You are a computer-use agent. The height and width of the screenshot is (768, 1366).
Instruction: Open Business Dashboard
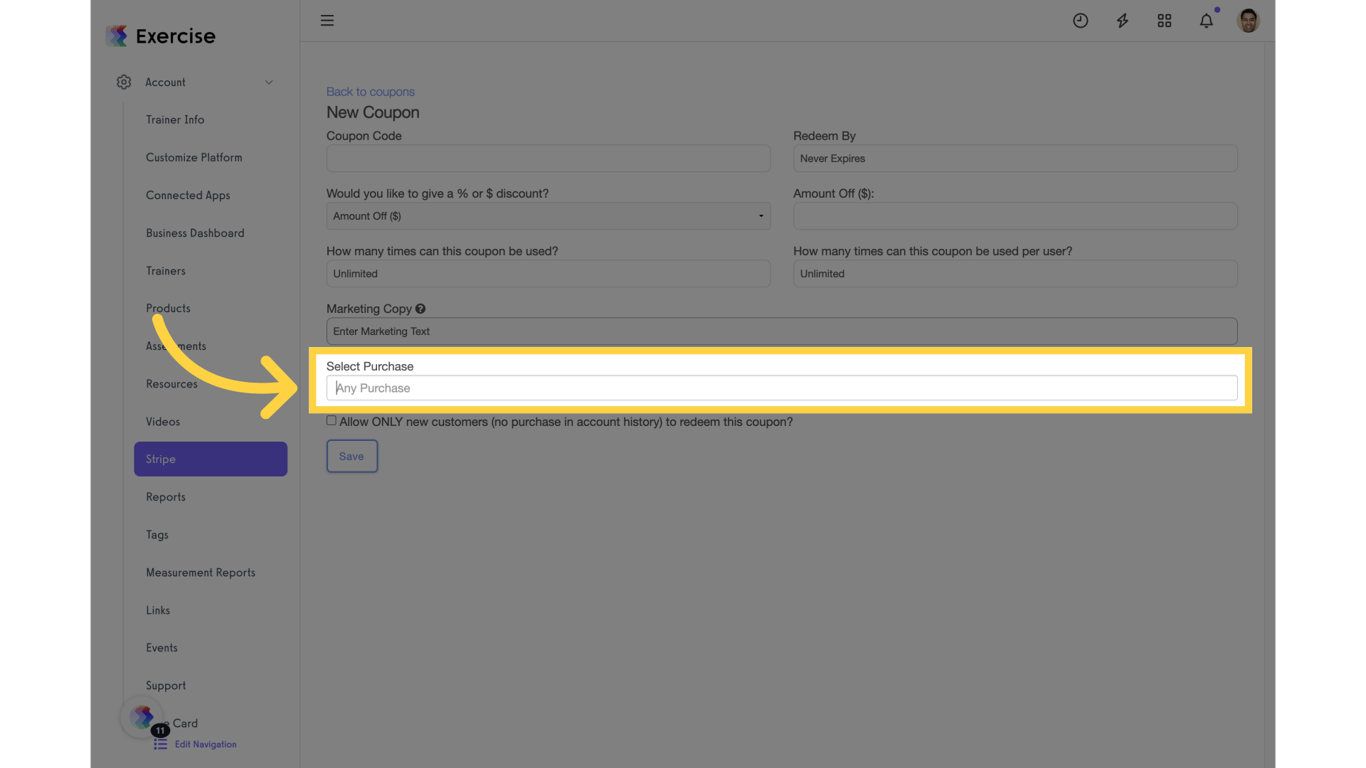point(195,233)
